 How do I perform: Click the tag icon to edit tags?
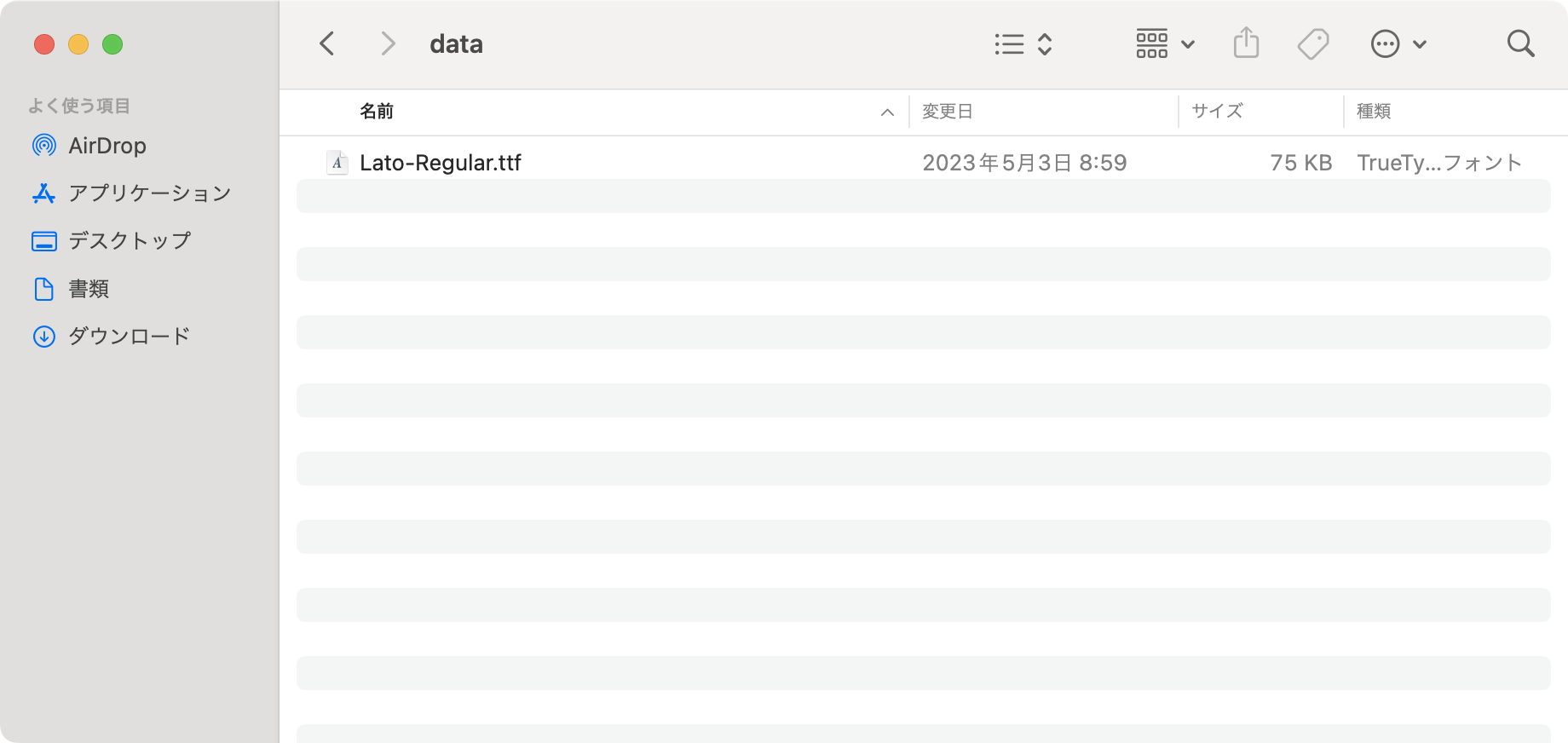click(x=1313, y=43)
